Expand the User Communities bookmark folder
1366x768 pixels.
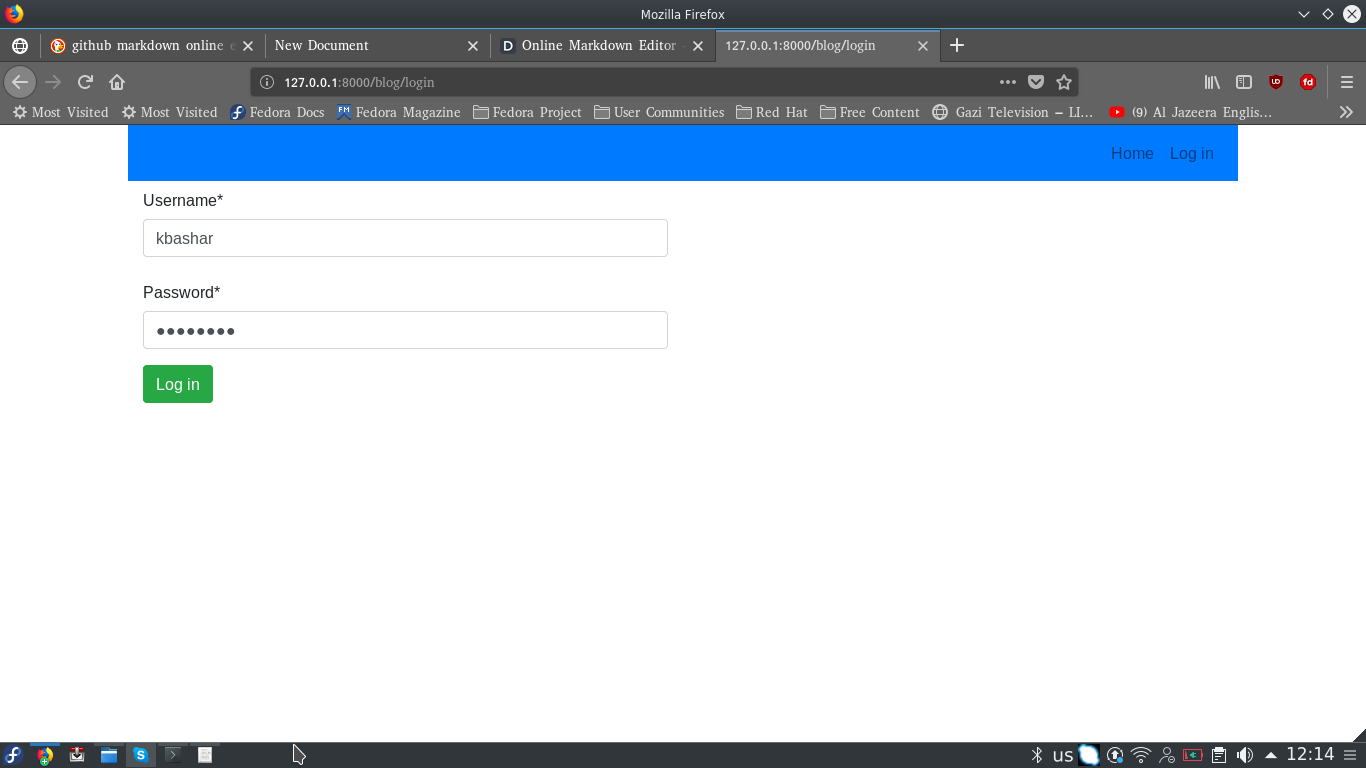coord(659,112)
